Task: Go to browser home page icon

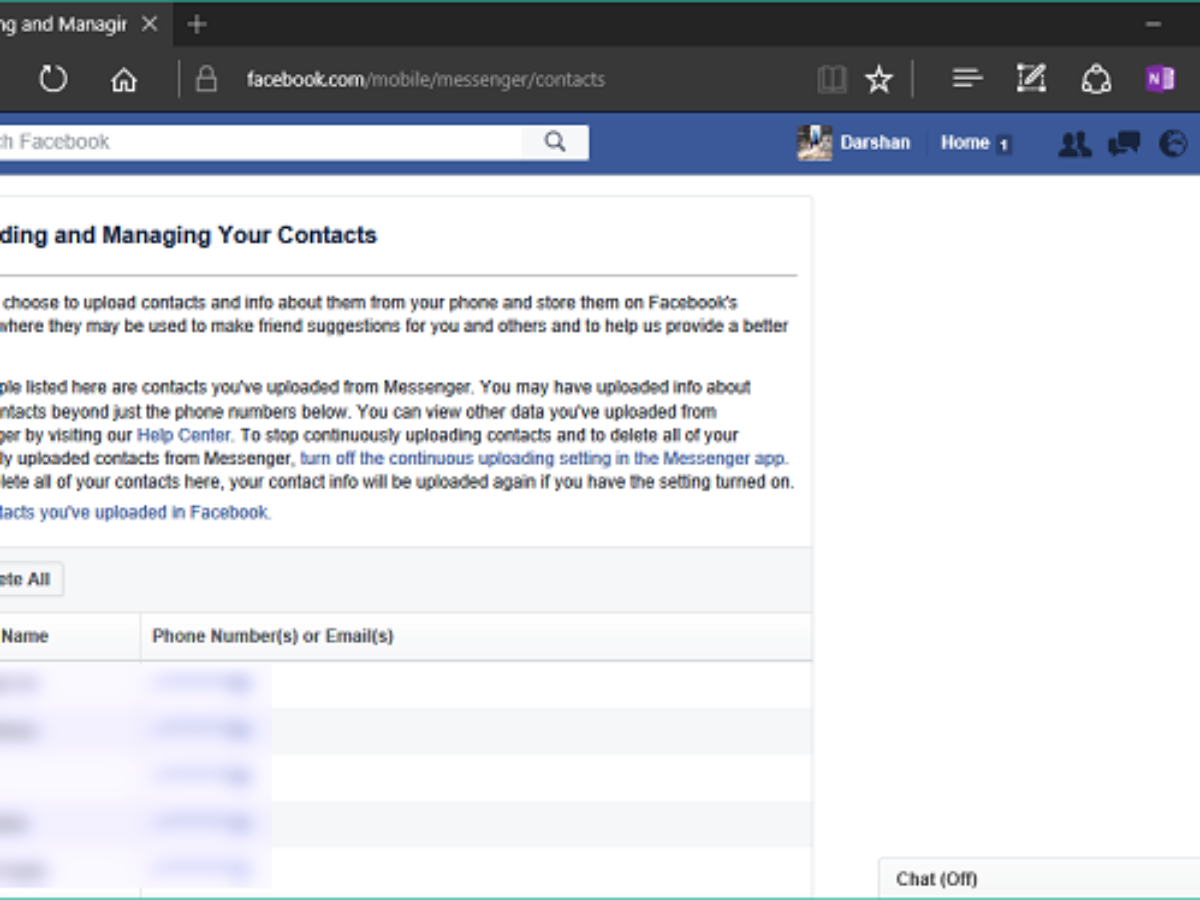Action: 124,79
